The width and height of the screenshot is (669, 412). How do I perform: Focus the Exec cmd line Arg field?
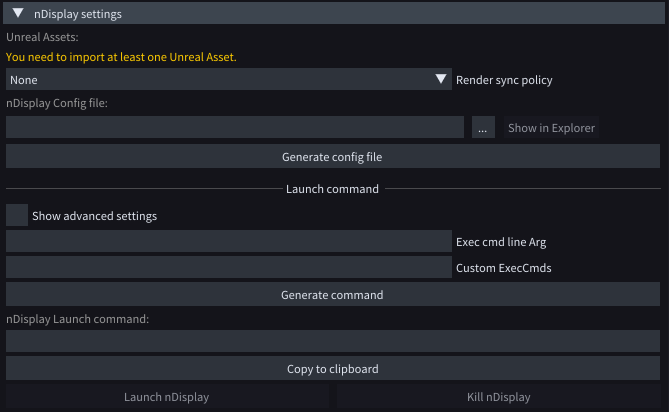coord(229,241)
